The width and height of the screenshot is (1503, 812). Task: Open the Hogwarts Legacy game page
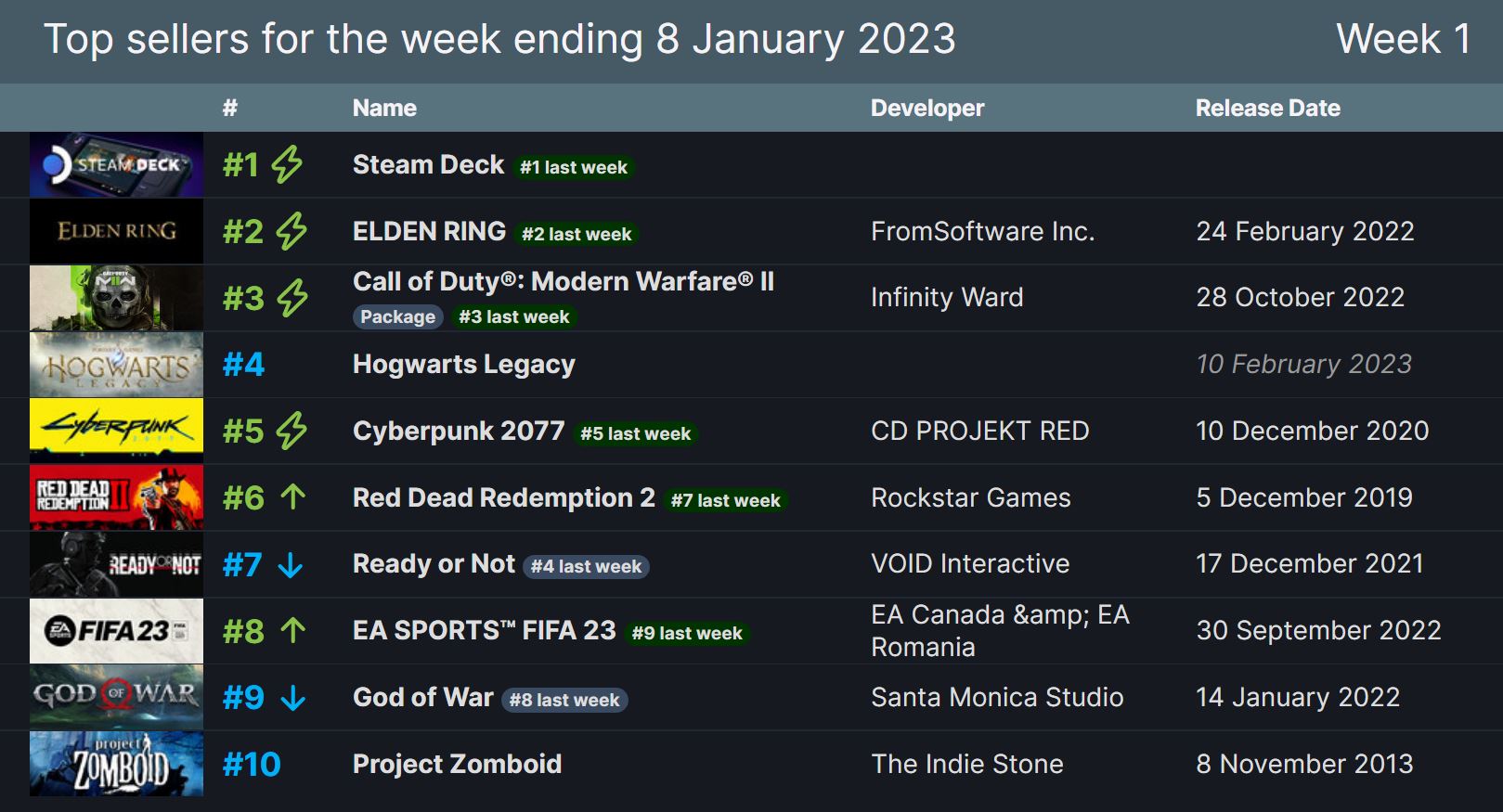click(x=463, y=364)
